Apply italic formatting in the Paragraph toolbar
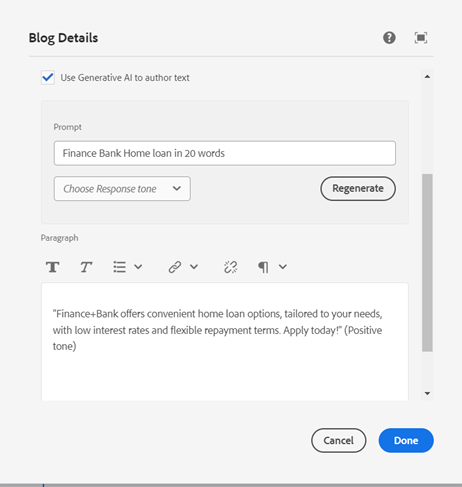The image size is (462, 487). tap(86, 267)
